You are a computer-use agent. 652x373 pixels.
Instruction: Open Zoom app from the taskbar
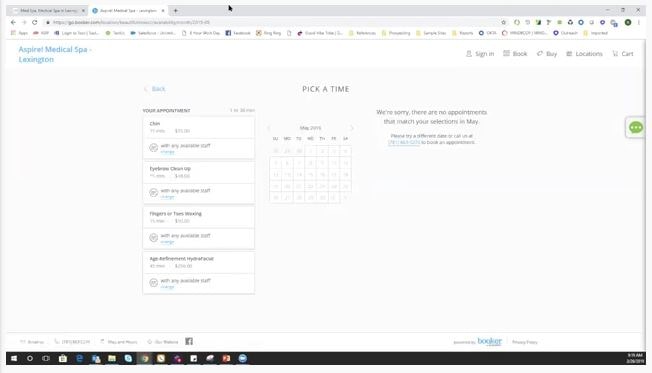coord(243,358)
